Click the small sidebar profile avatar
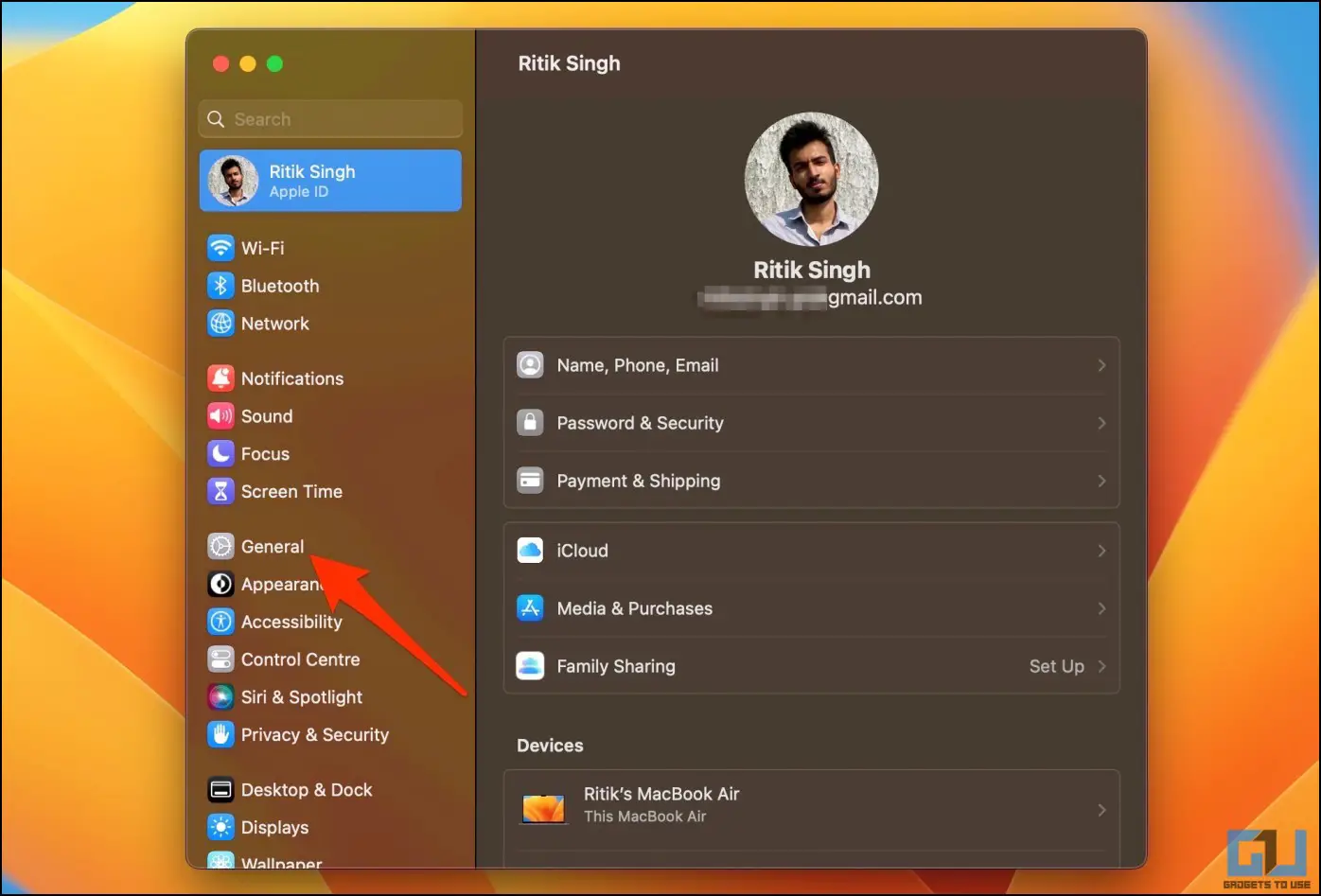This screenshot has height=896, width=1321. [x=233, y=181]
